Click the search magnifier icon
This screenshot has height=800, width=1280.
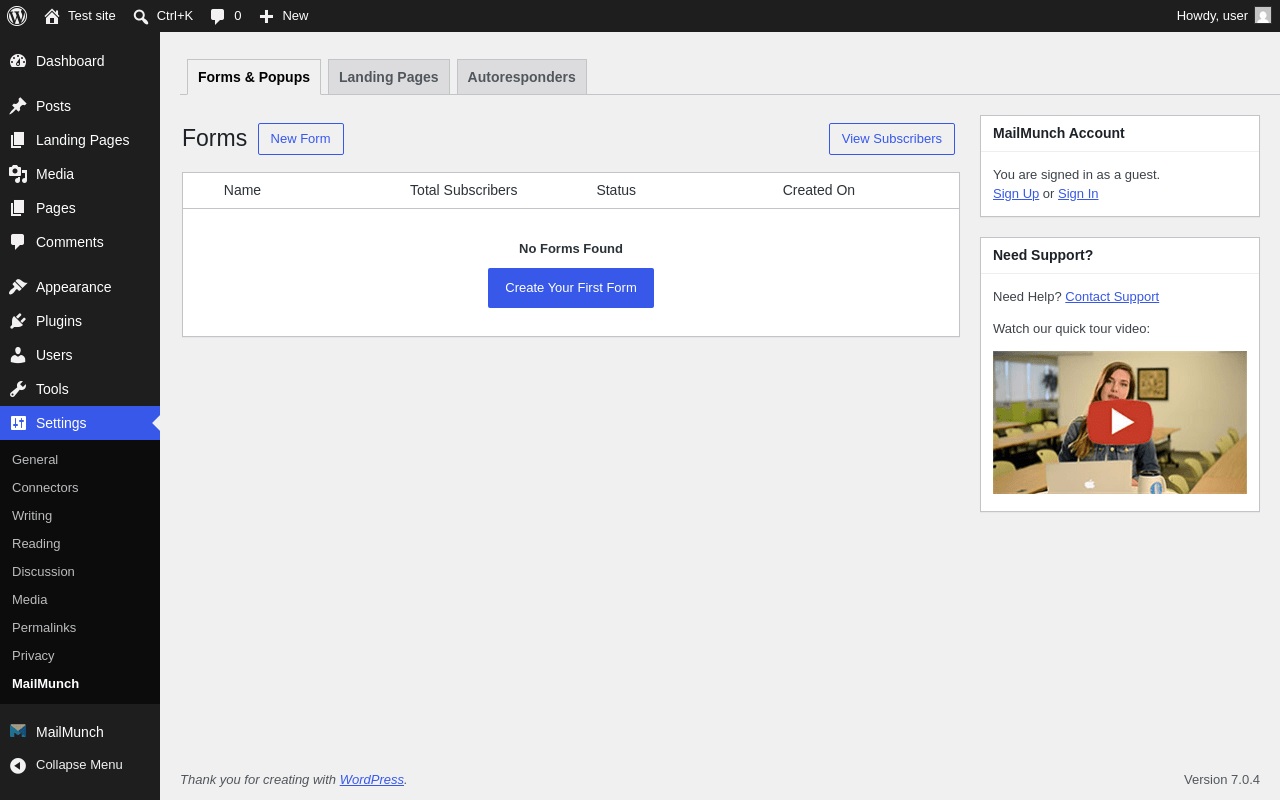pyautogui.click(x=141, y=16)
